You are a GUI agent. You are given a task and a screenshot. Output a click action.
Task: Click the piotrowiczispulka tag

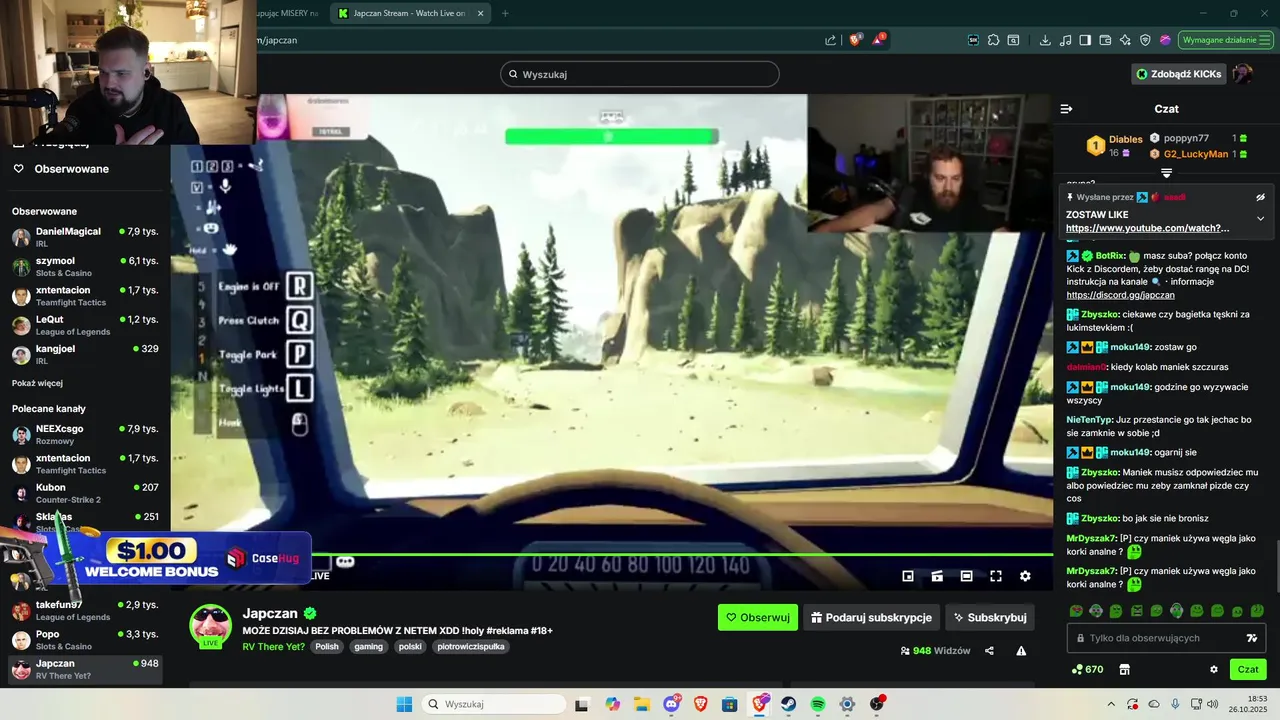coord(470,647)
